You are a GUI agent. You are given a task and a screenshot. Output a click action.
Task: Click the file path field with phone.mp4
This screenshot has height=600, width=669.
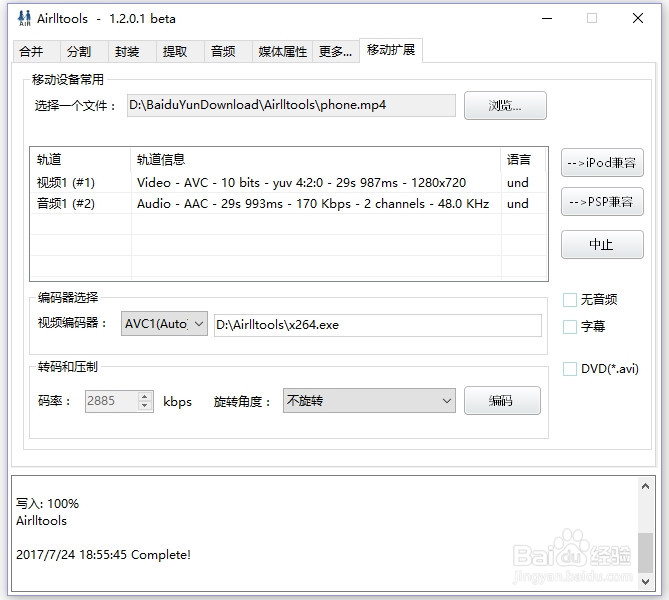pos(291,105)
